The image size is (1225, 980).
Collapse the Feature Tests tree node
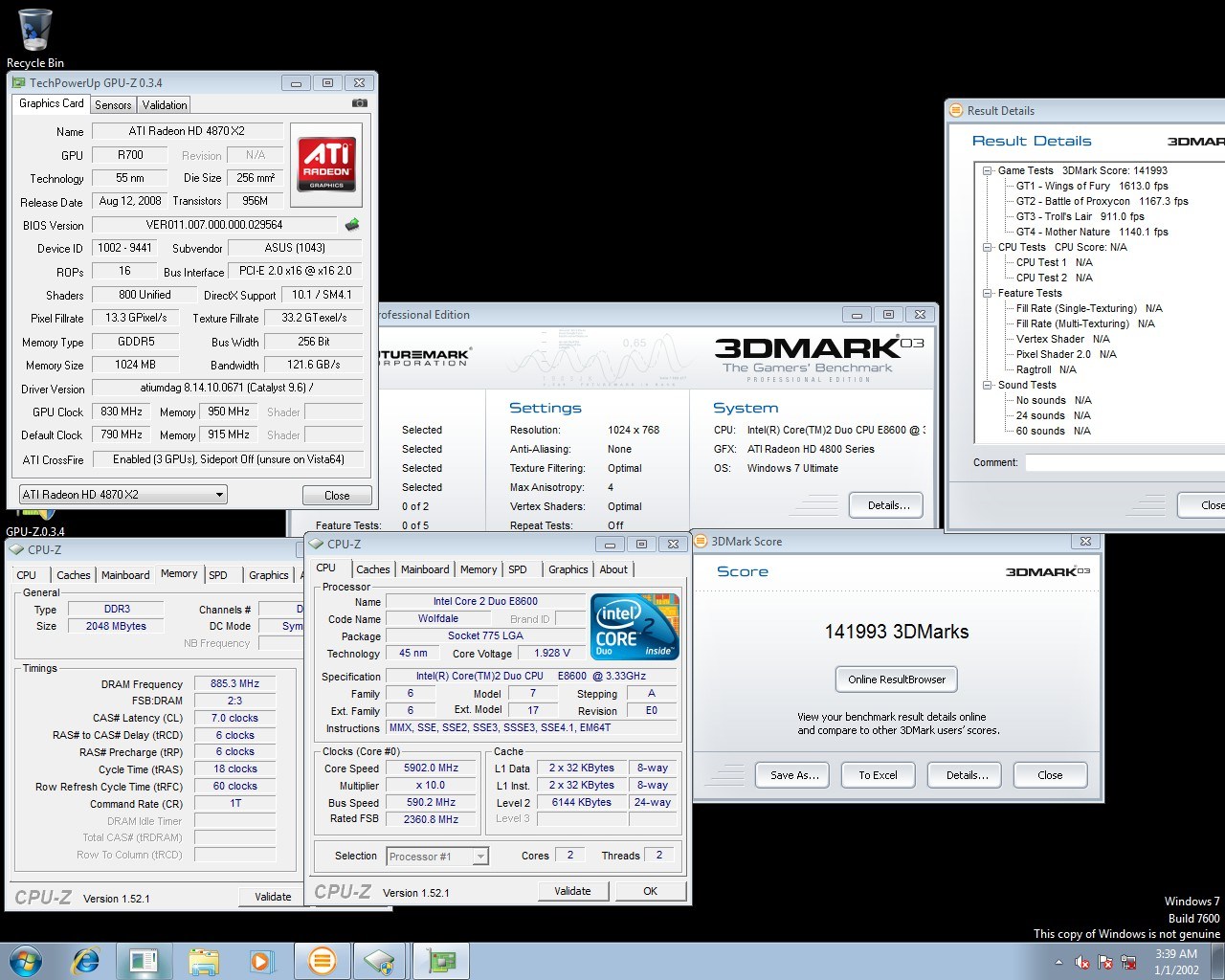988,293
